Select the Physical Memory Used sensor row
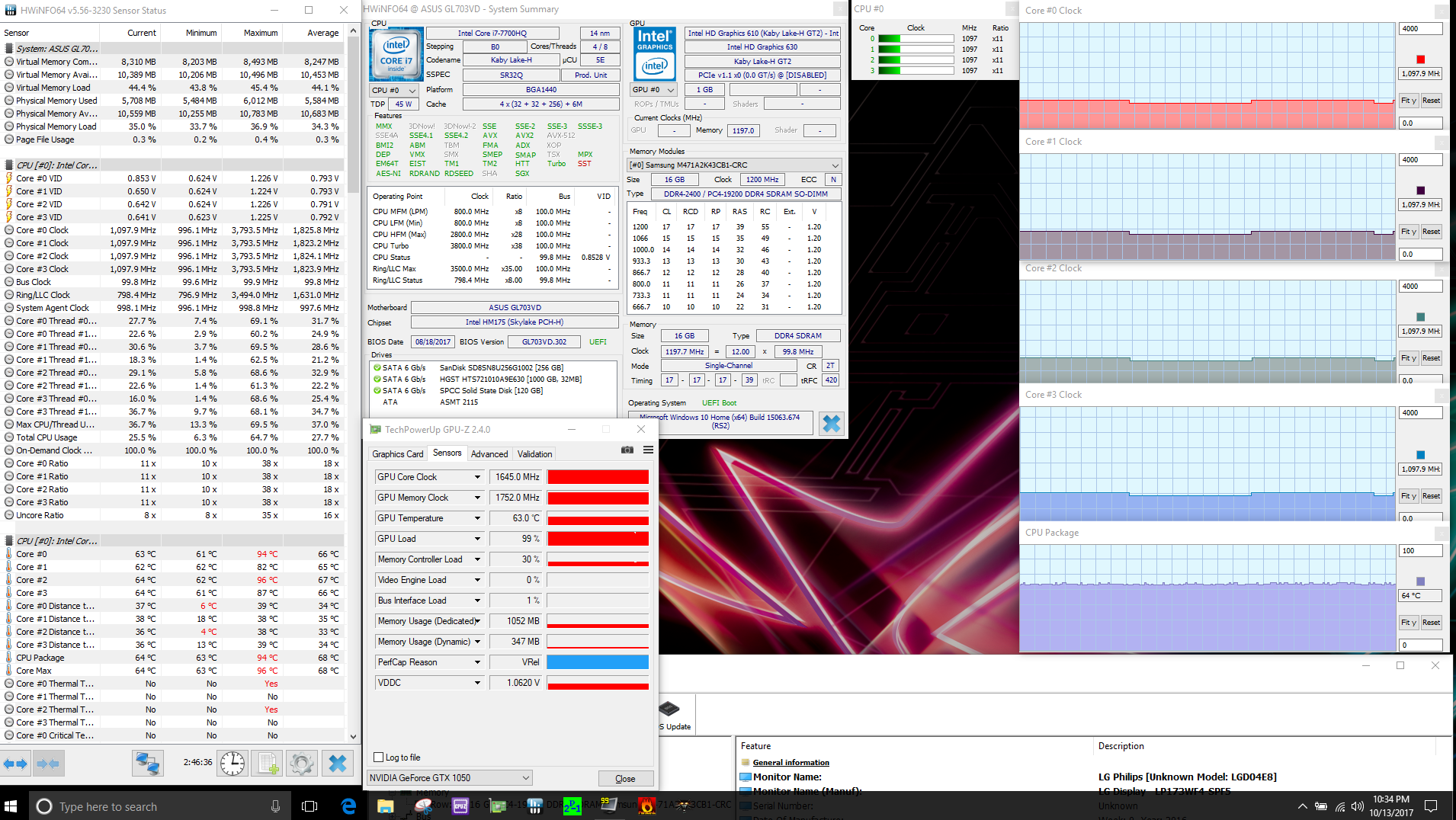 (x=172, y=101)
